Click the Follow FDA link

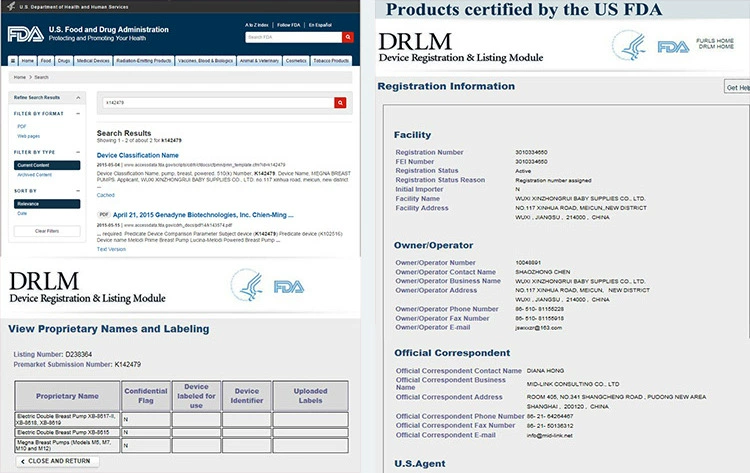pyautogui.click(x=288, y=25)
